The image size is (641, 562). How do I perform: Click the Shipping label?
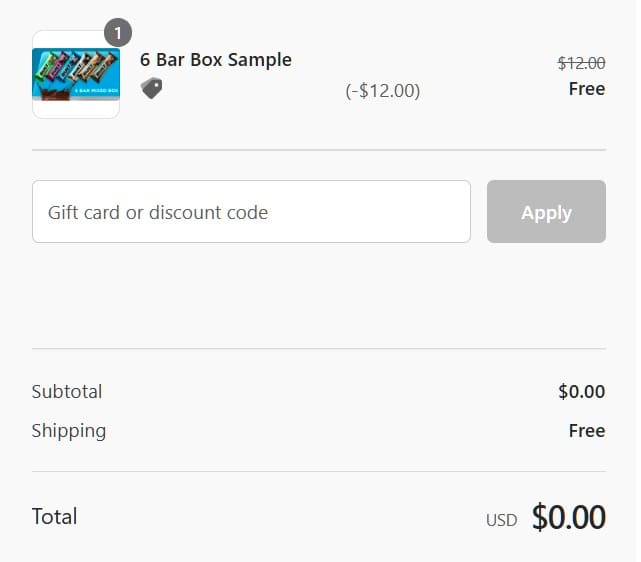coord(69,431)
